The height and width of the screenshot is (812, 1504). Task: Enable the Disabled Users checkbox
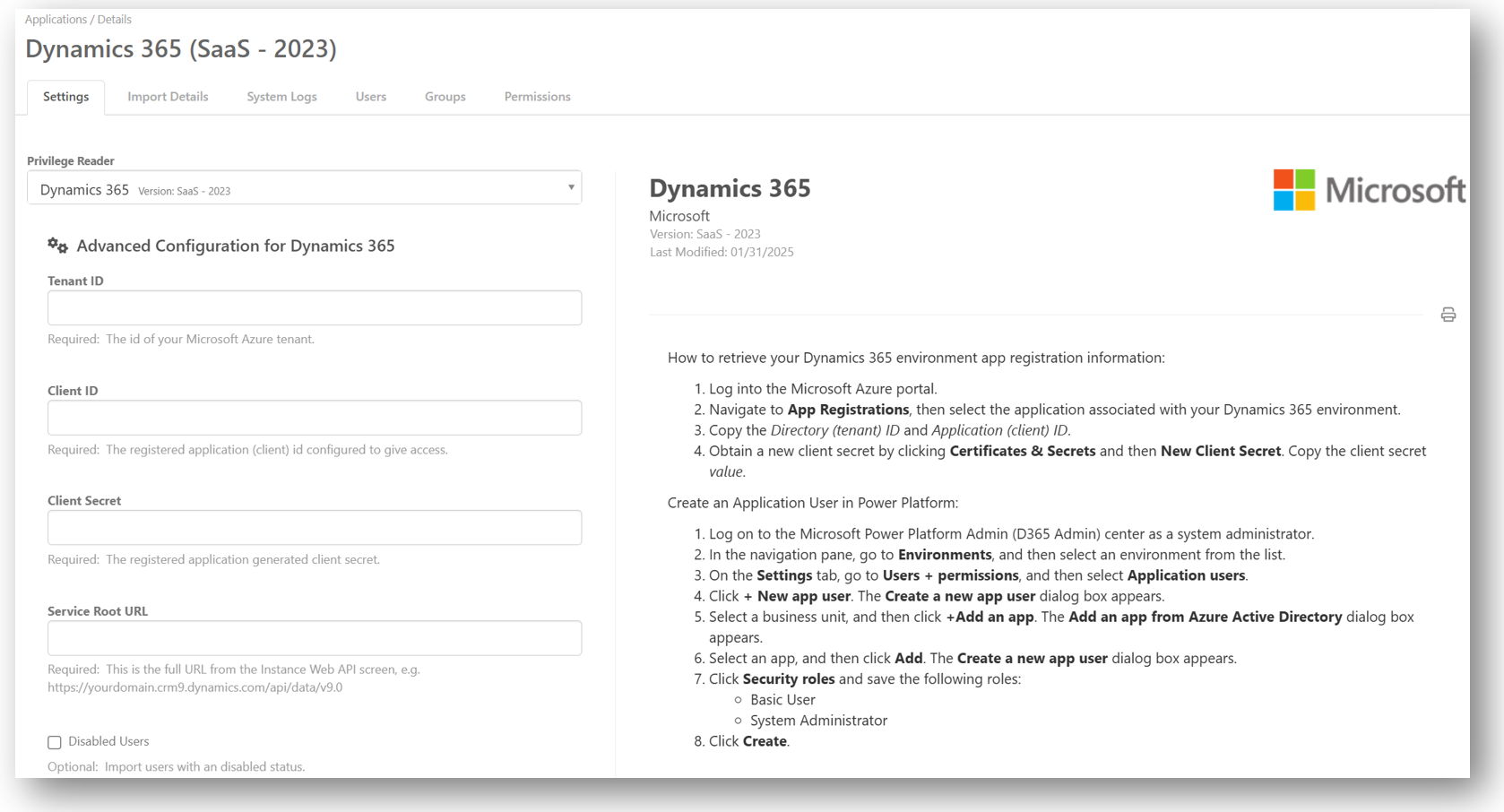55,742
